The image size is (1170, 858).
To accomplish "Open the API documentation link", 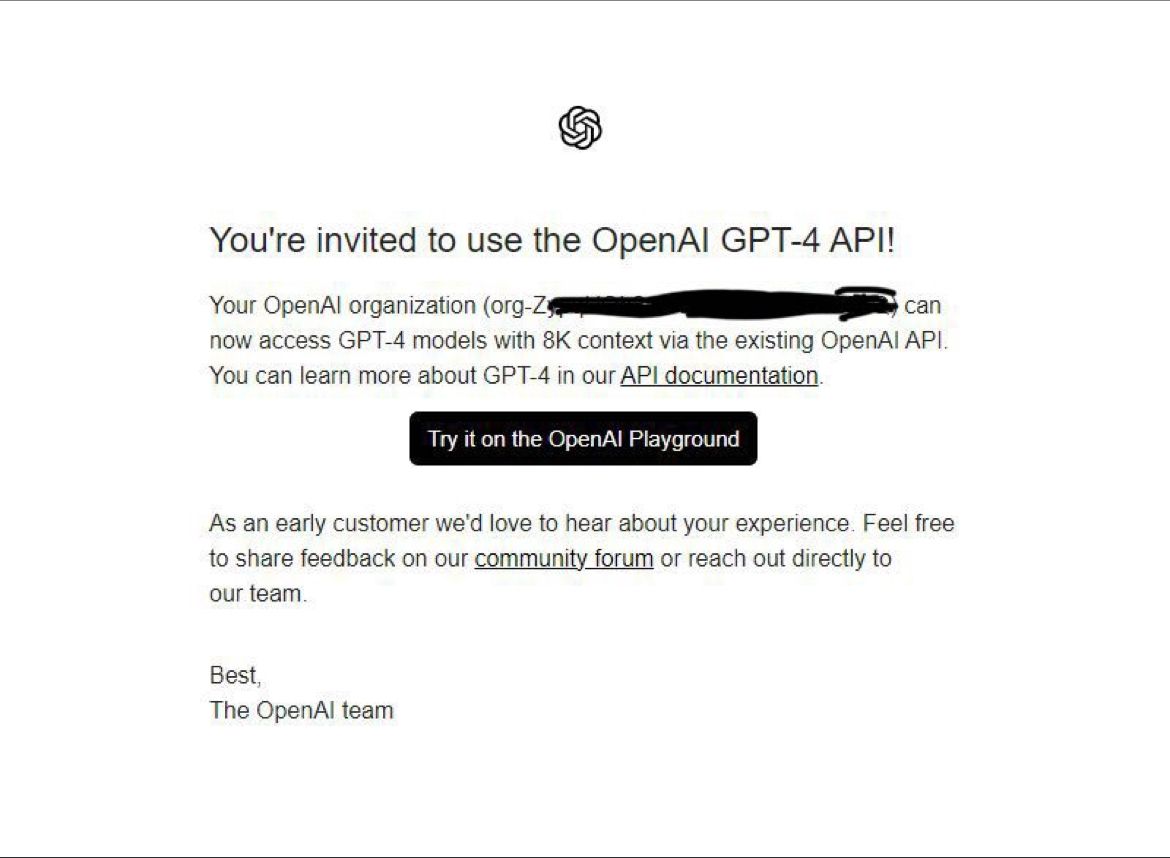I will pos(719,375).
